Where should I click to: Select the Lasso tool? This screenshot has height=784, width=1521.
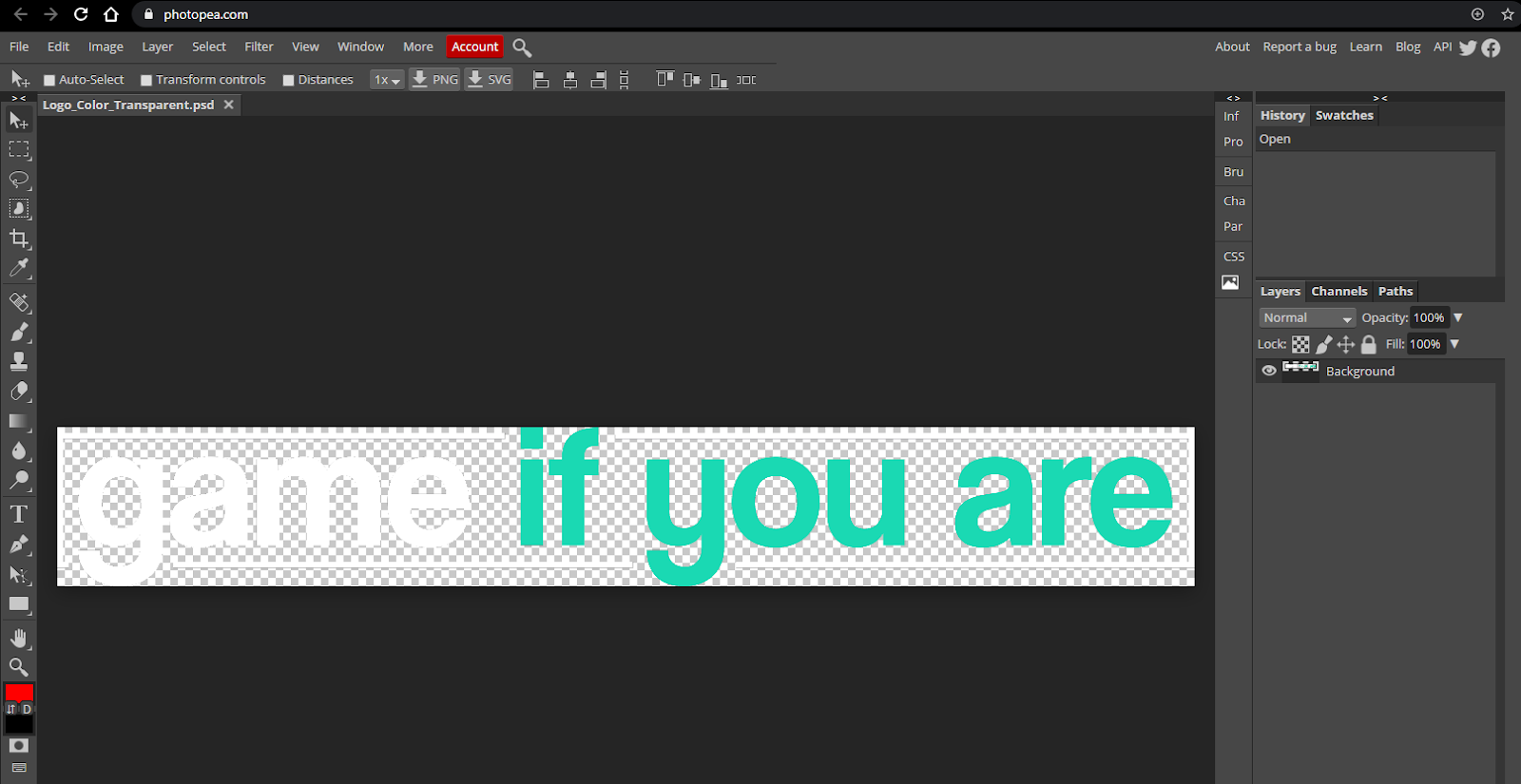19,180
